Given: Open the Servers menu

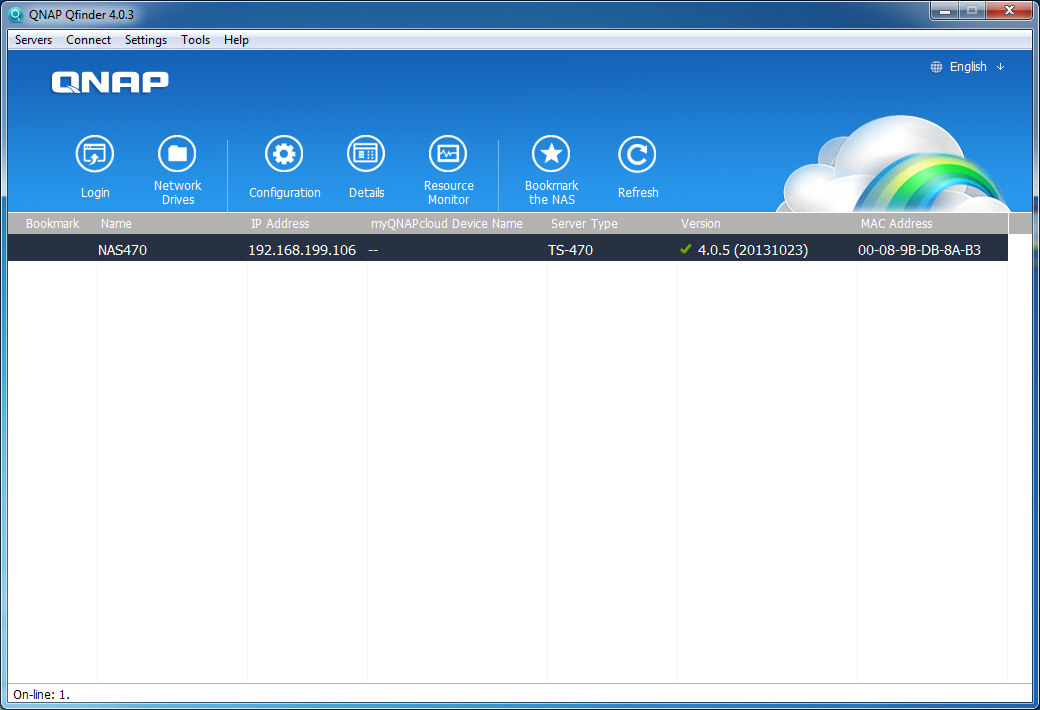Looking at the screenshot, I should pyautogui.click(x=33, y=40).
